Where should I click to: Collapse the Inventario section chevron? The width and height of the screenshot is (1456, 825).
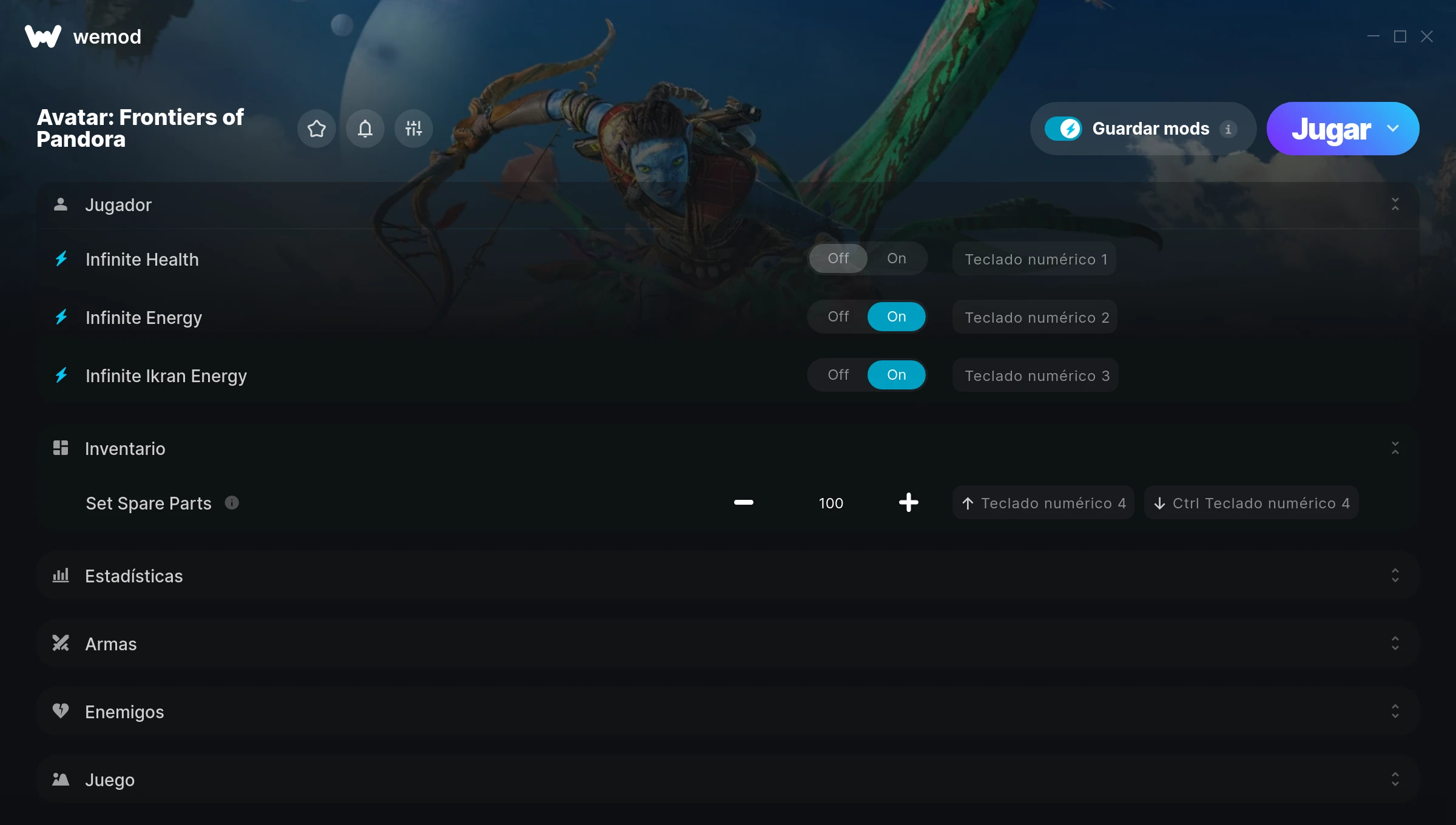coord(1395,448)
